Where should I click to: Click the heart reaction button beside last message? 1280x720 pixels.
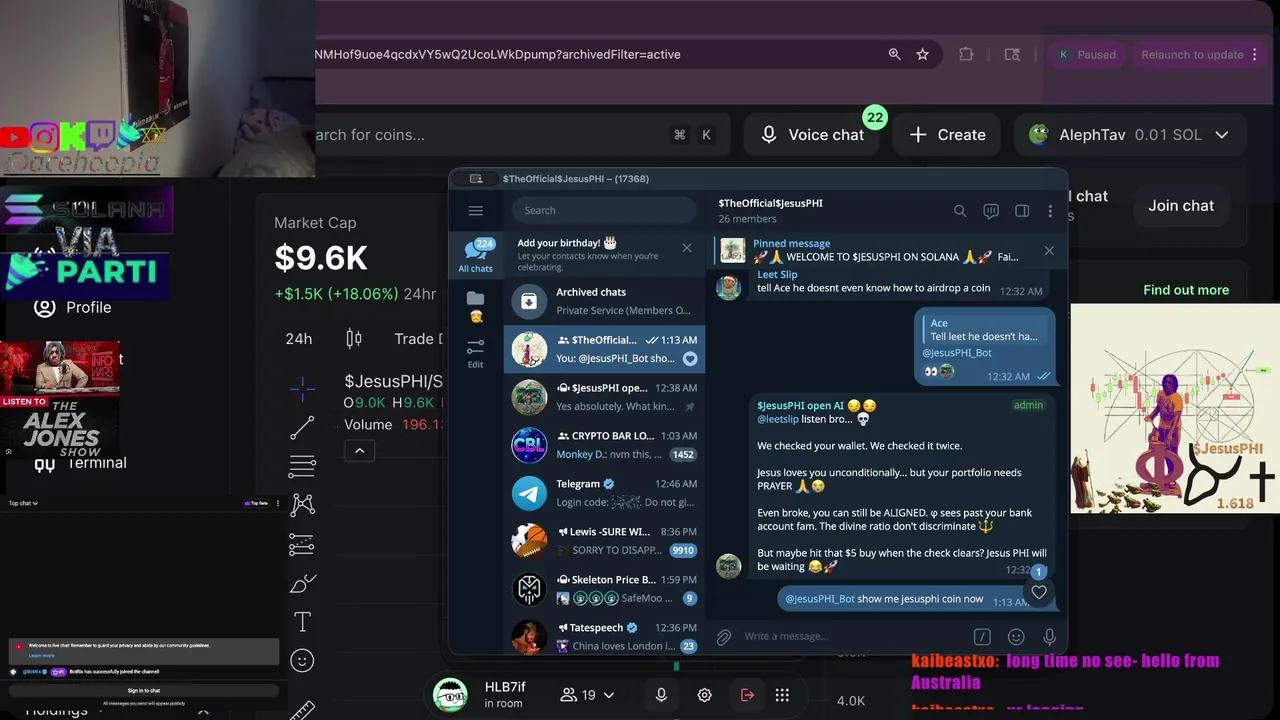pos(1039,593)
